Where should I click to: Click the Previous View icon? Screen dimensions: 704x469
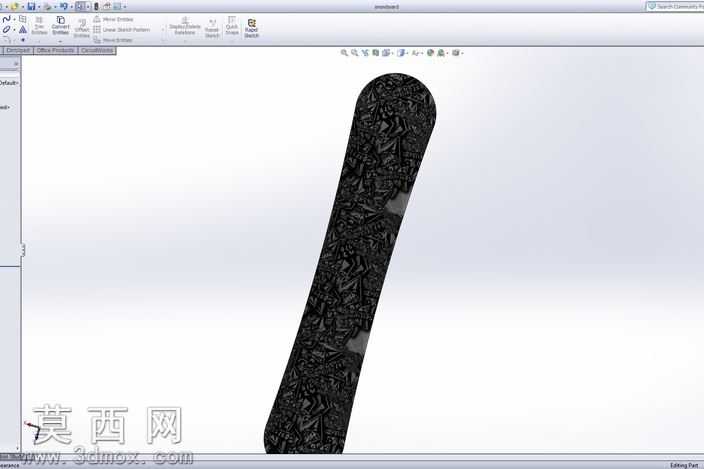[x=365, y=53]
